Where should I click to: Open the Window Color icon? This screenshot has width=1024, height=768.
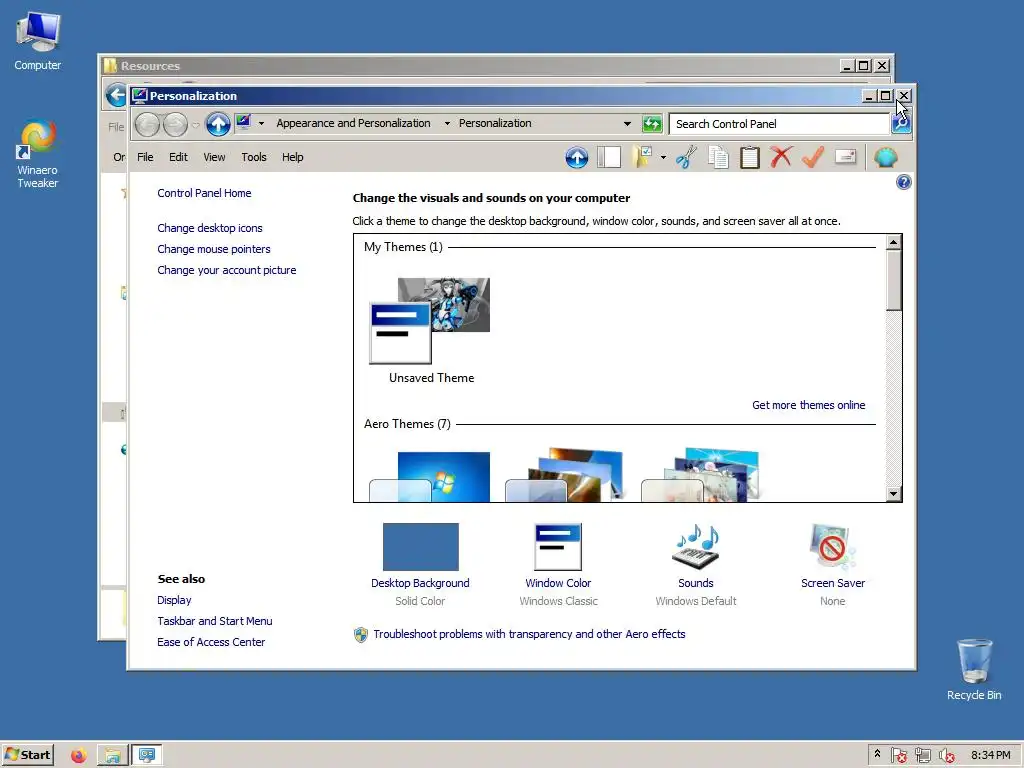(x=558, y=547)
